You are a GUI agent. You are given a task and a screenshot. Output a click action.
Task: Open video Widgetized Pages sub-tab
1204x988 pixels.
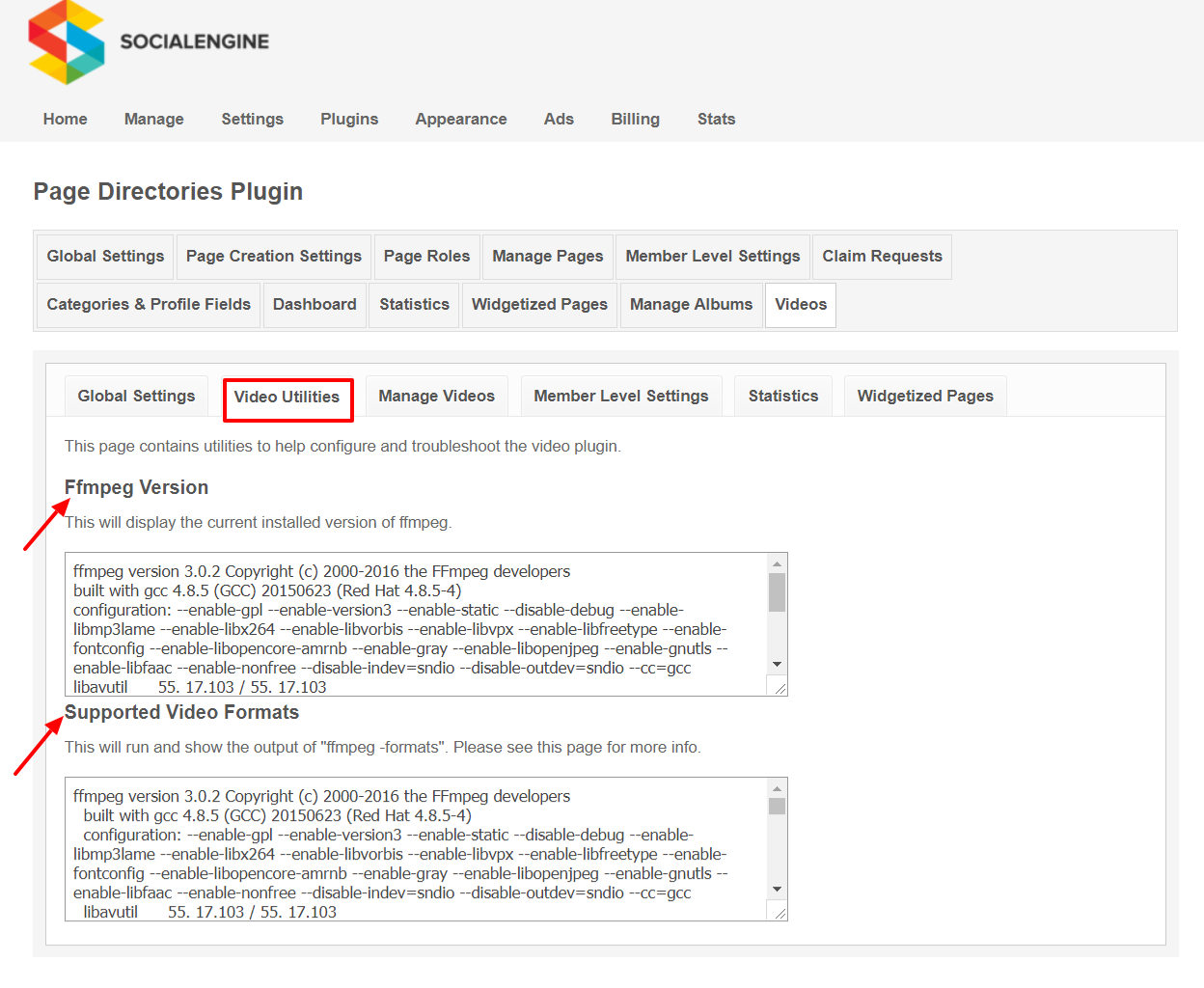925,397
